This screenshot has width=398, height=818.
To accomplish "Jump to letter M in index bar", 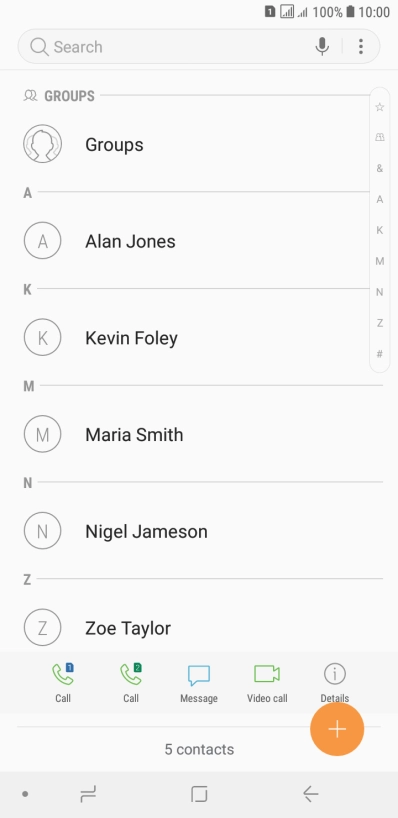I will (380, 261).
